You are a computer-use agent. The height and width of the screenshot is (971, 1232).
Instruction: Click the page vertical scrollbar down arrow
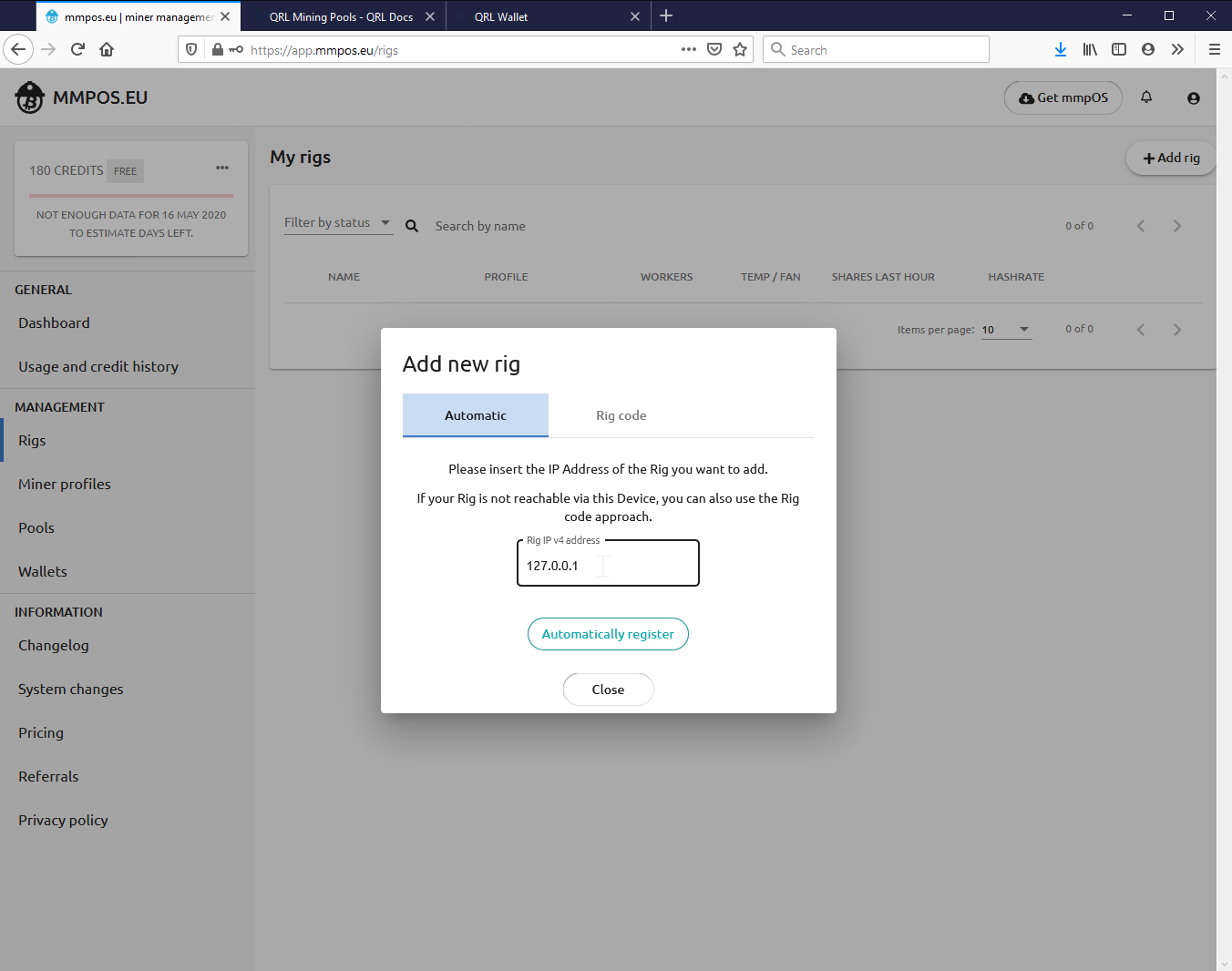pyautogui.click(x=1224, y=963)
